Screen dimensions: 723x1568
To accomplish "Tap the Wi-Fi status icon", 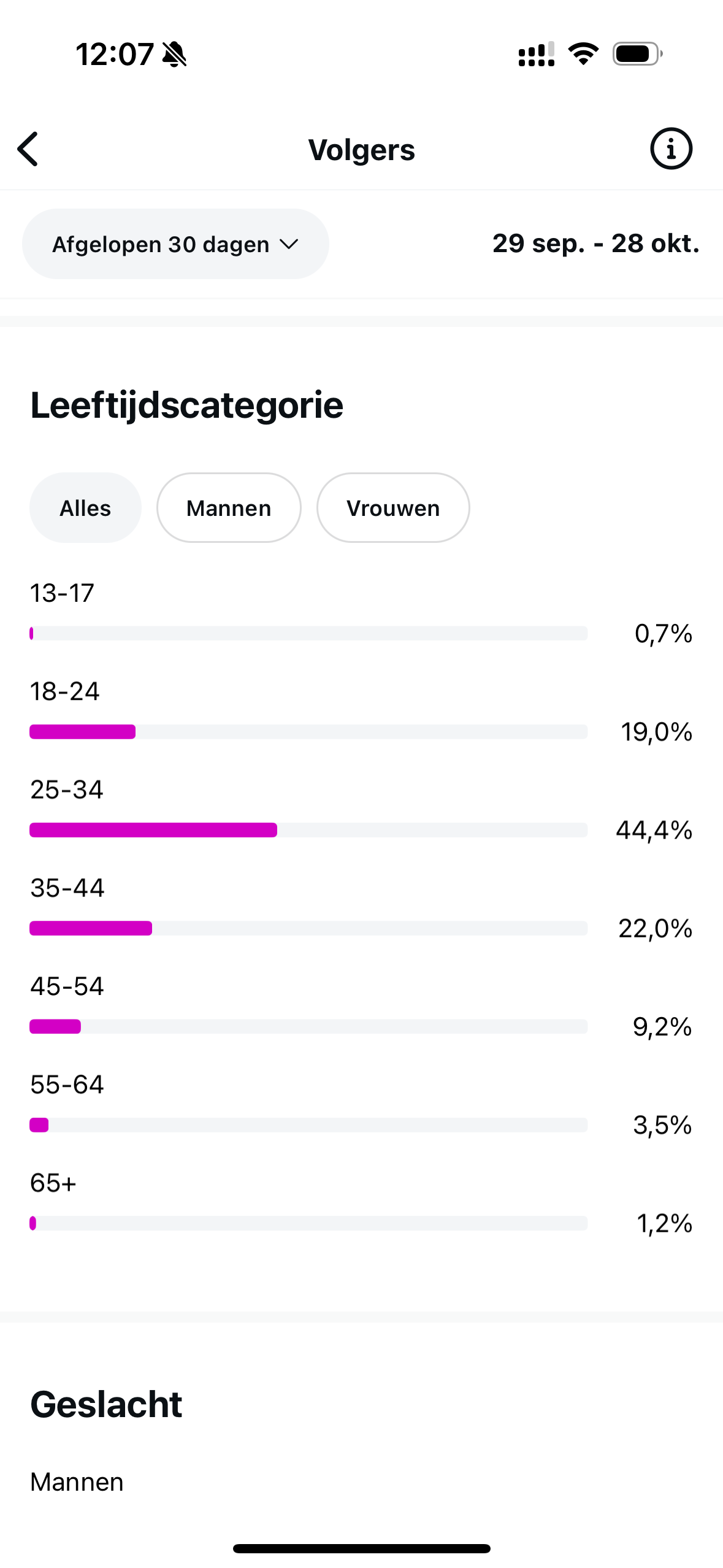I will 583,54.
